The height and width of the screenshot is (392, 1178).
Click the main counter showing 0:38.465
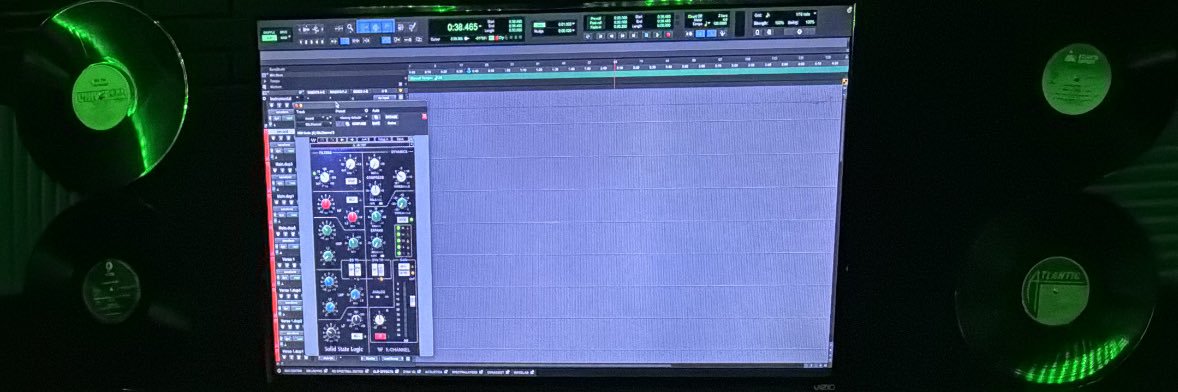click(x=462, y=26)
